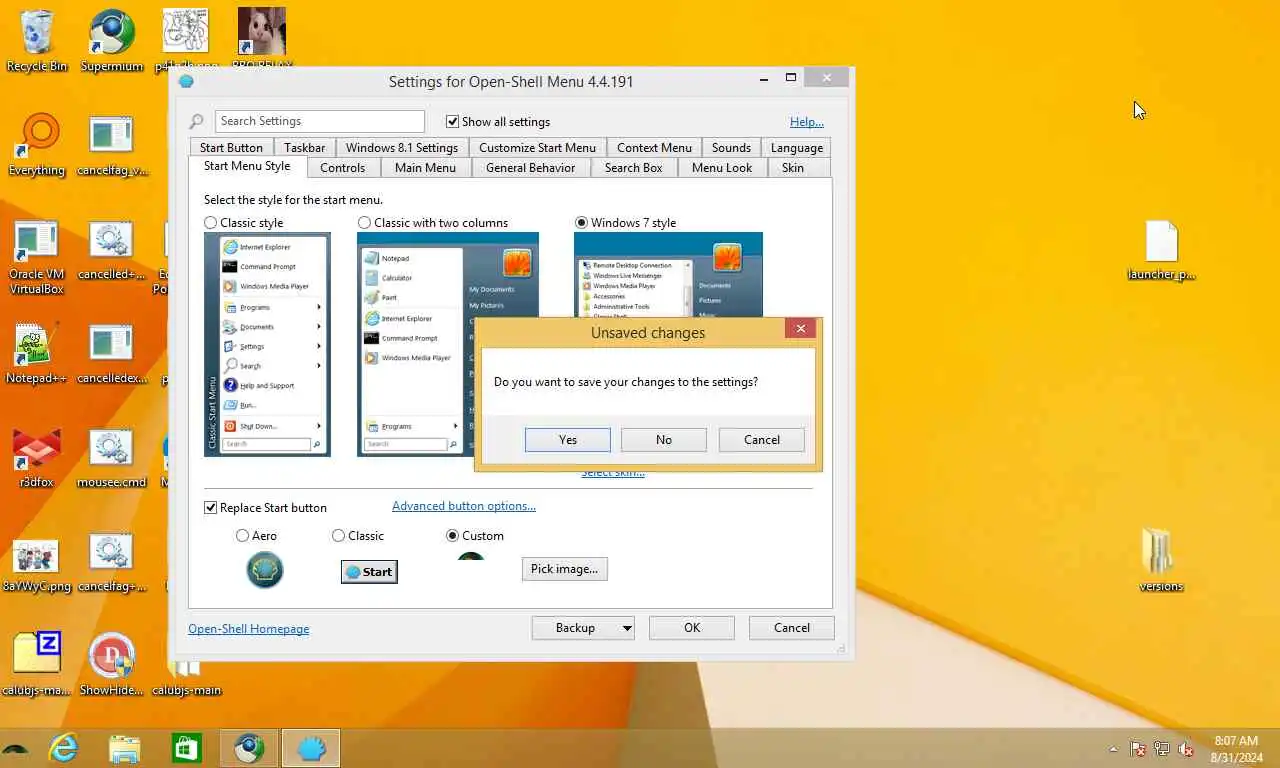Switch to the Start Button tab
1280x768 pixels.
tap(231, 147)
